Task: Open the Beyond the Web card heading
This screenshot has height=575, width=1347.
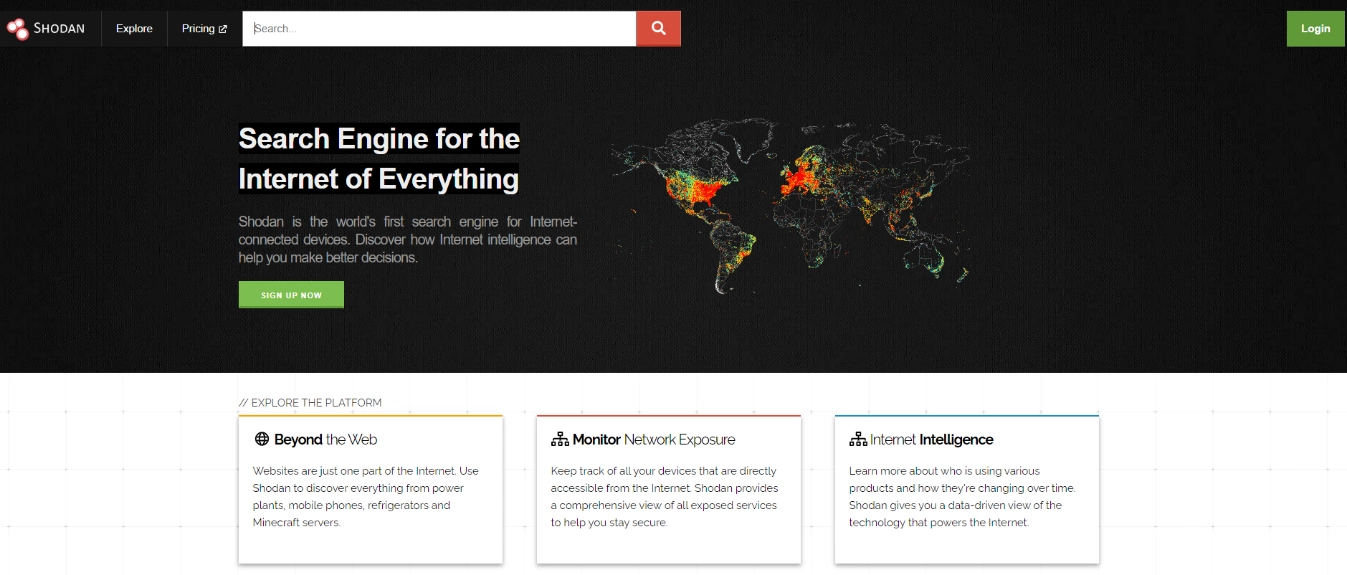Action: (x=325, y=439)
